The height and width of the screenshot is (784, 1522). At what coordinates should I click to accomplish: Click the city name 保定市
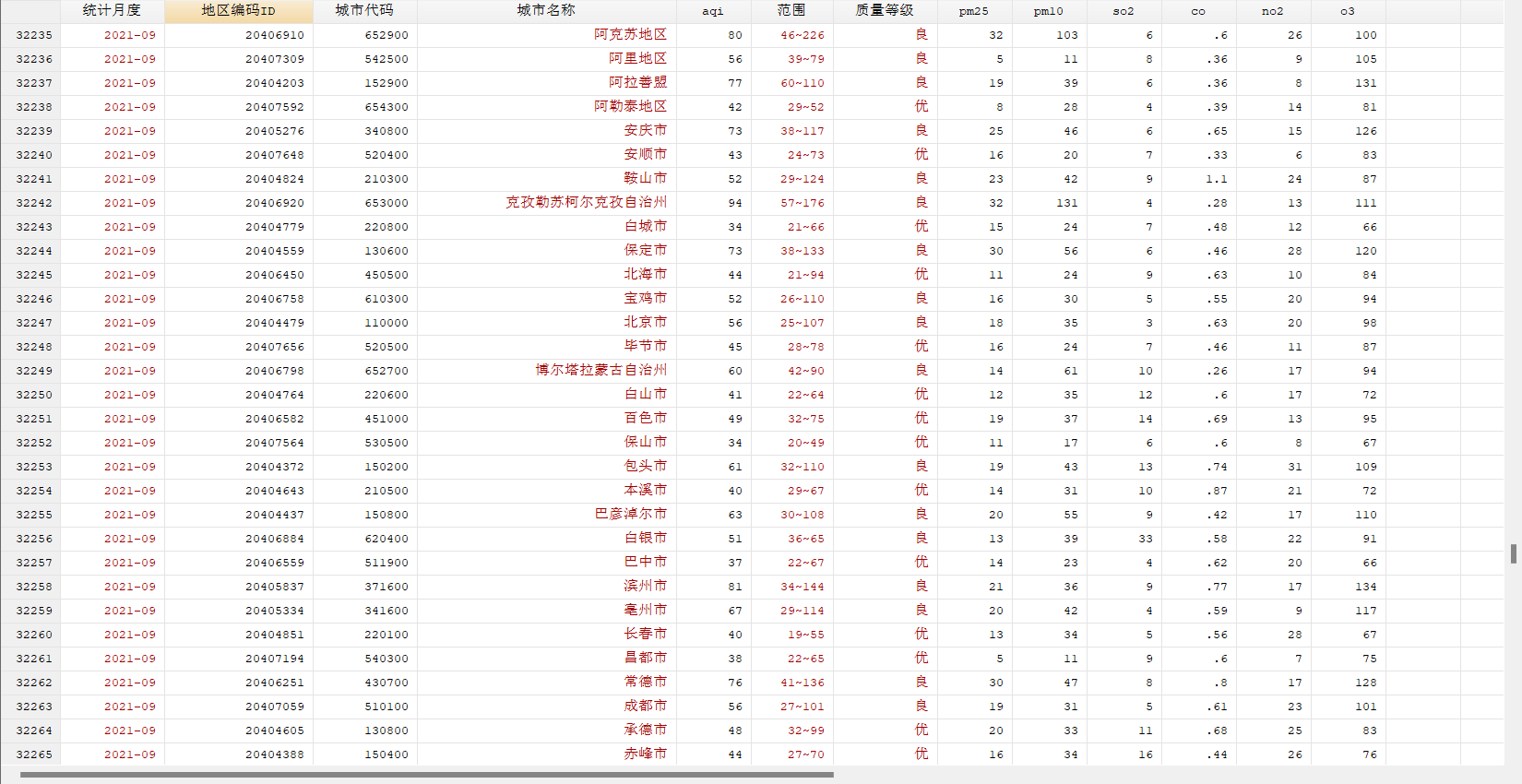click(645, 251)
